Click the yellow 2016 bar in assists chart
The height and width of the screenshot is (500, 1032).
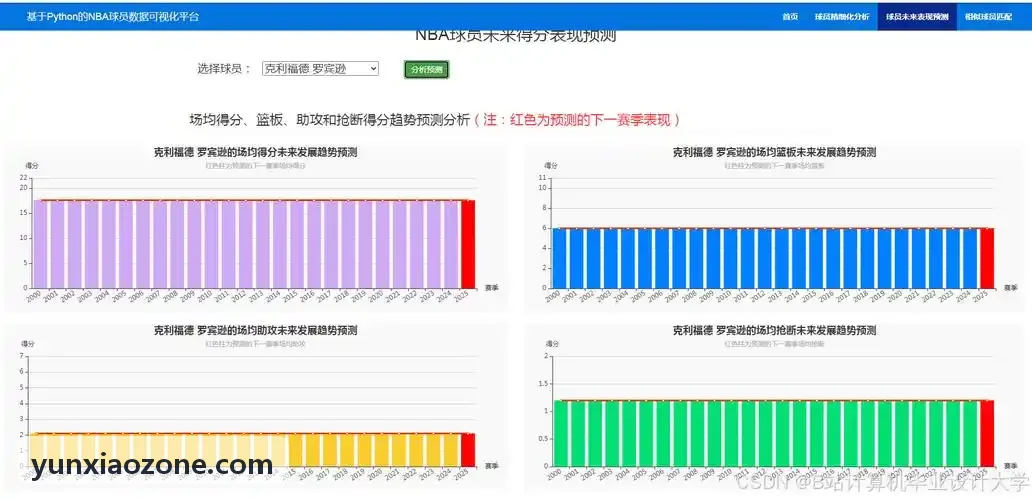pyautogui.click(x=314, y=450)
